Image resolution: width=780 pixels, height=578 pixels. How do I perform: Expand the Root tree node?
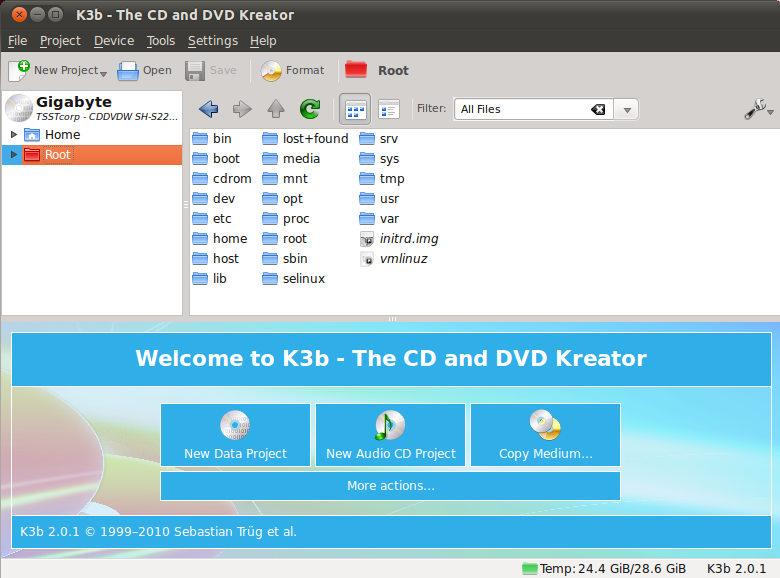[14, 155]
